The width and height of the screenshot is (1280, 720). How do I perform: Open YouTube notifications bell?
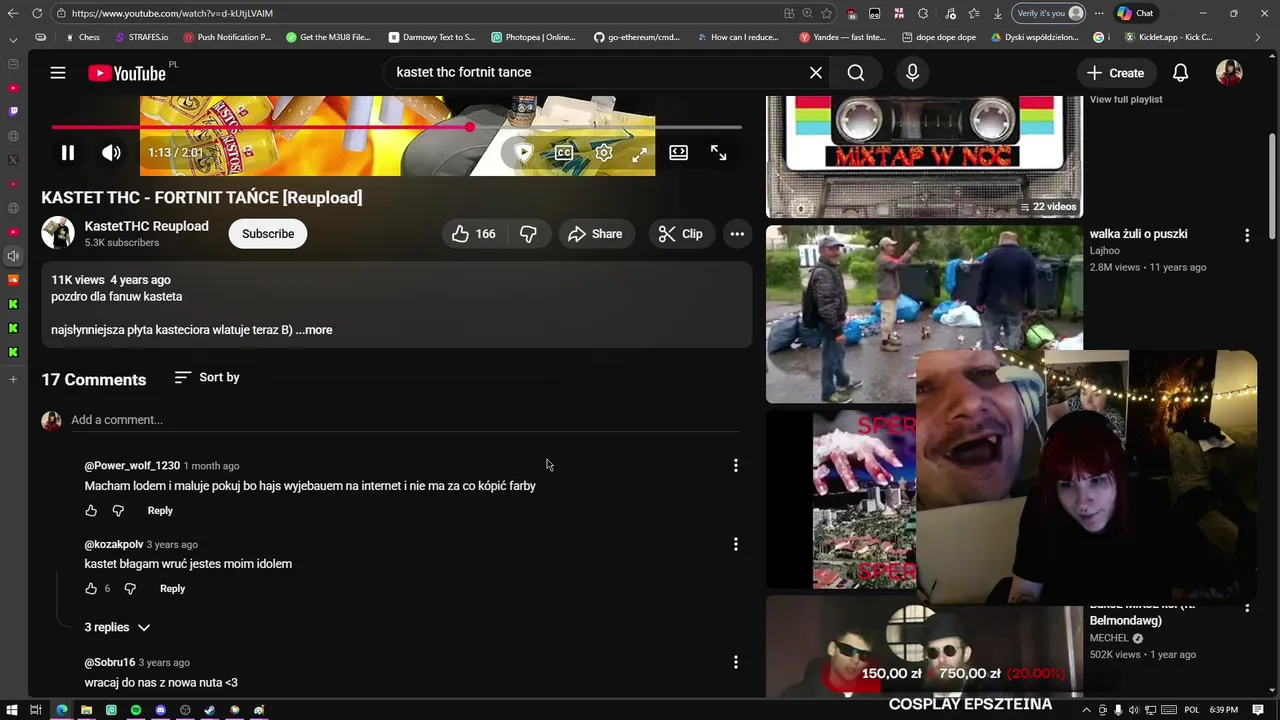point(1180,73)
